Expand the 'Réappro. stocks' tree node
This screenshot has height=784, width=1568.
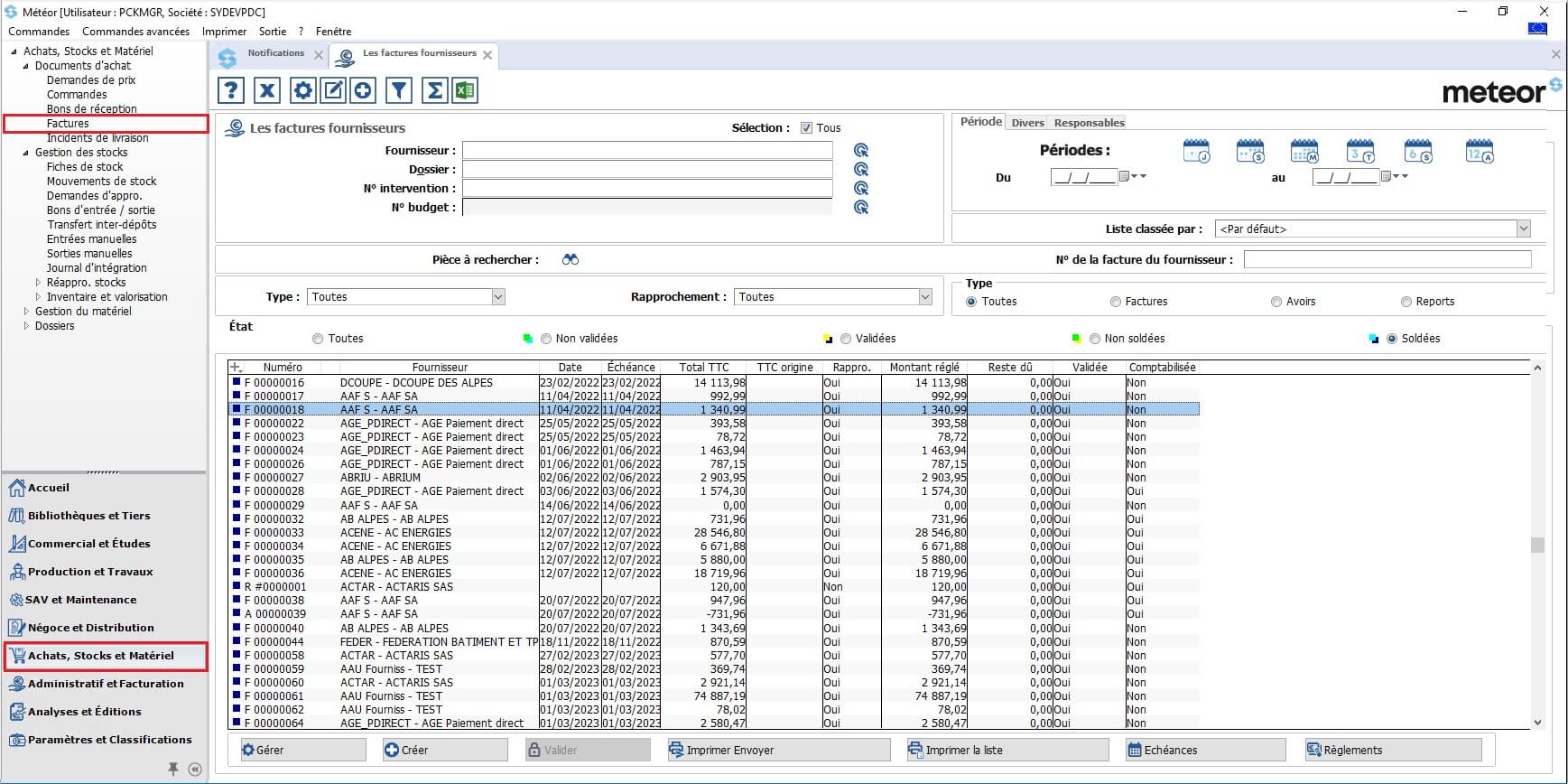click(38, 283)
